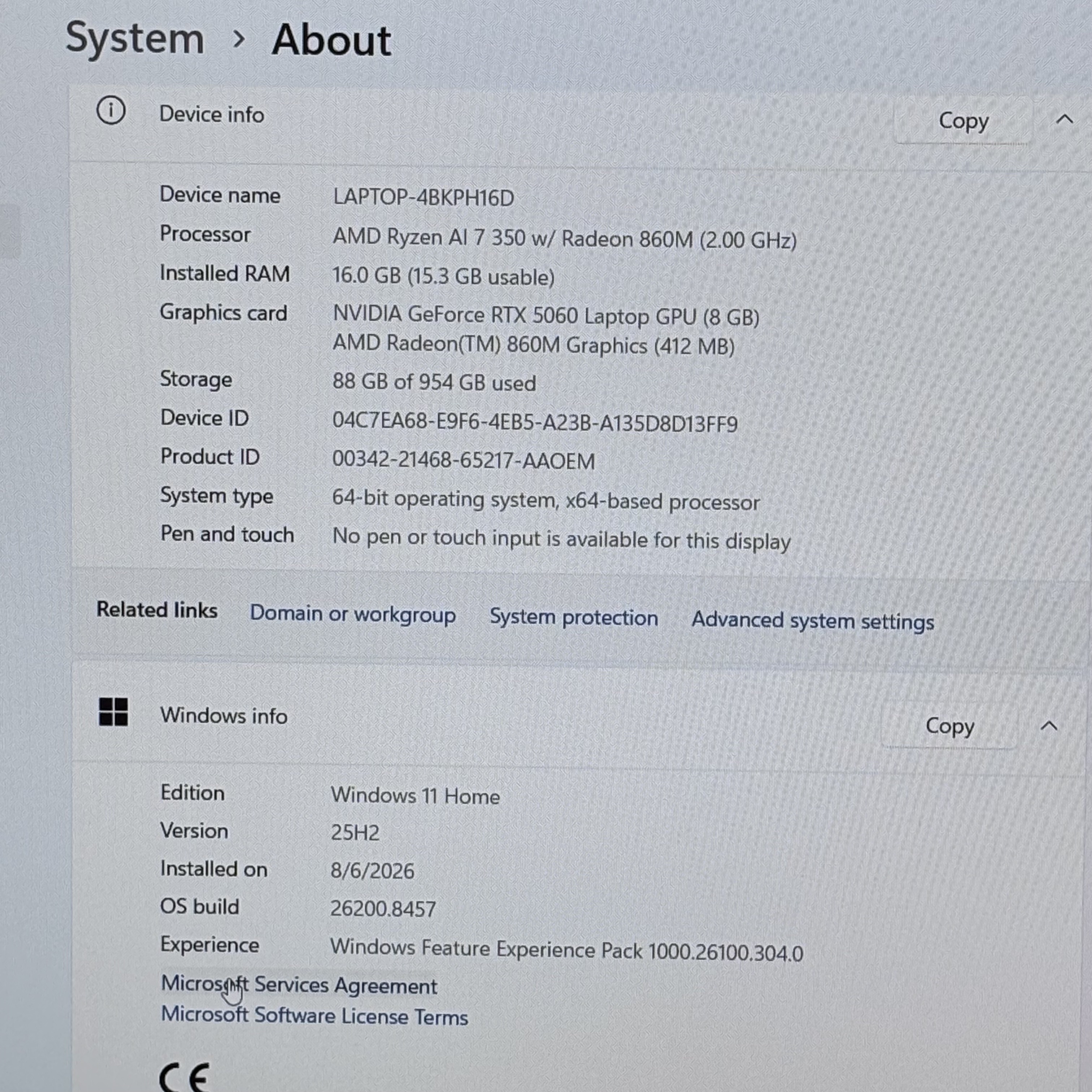Collapse the Device info section chevron

1064,119
